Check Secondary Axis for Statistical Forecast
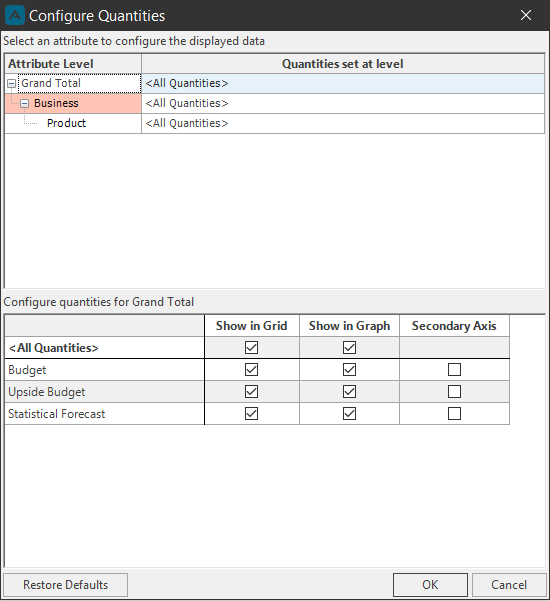 454,414
